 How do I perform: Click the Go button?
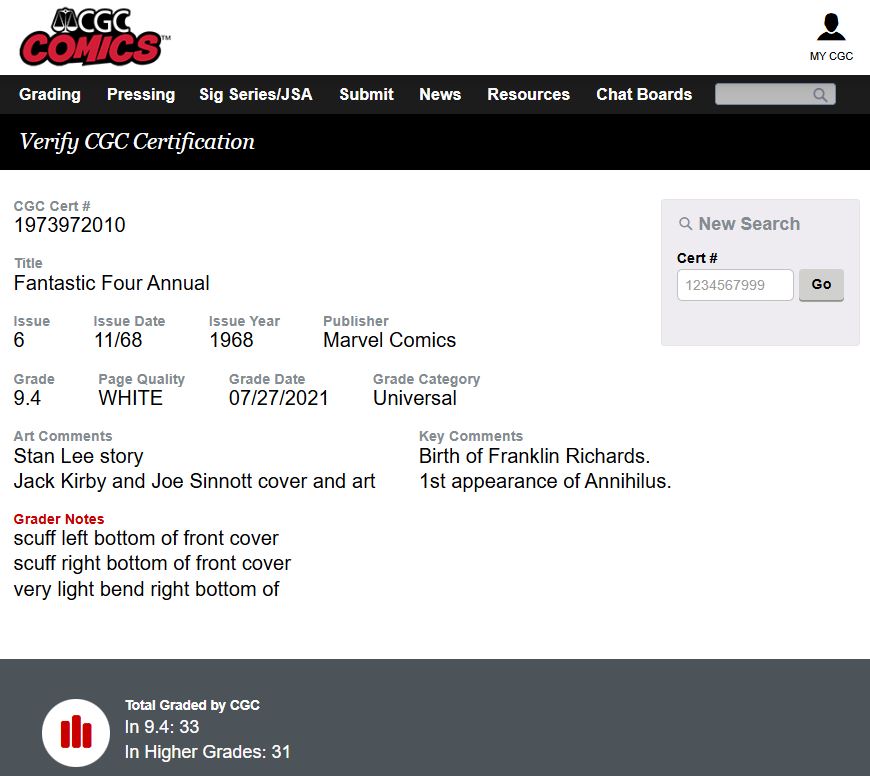pyautogui.click(x=821, y=285)
